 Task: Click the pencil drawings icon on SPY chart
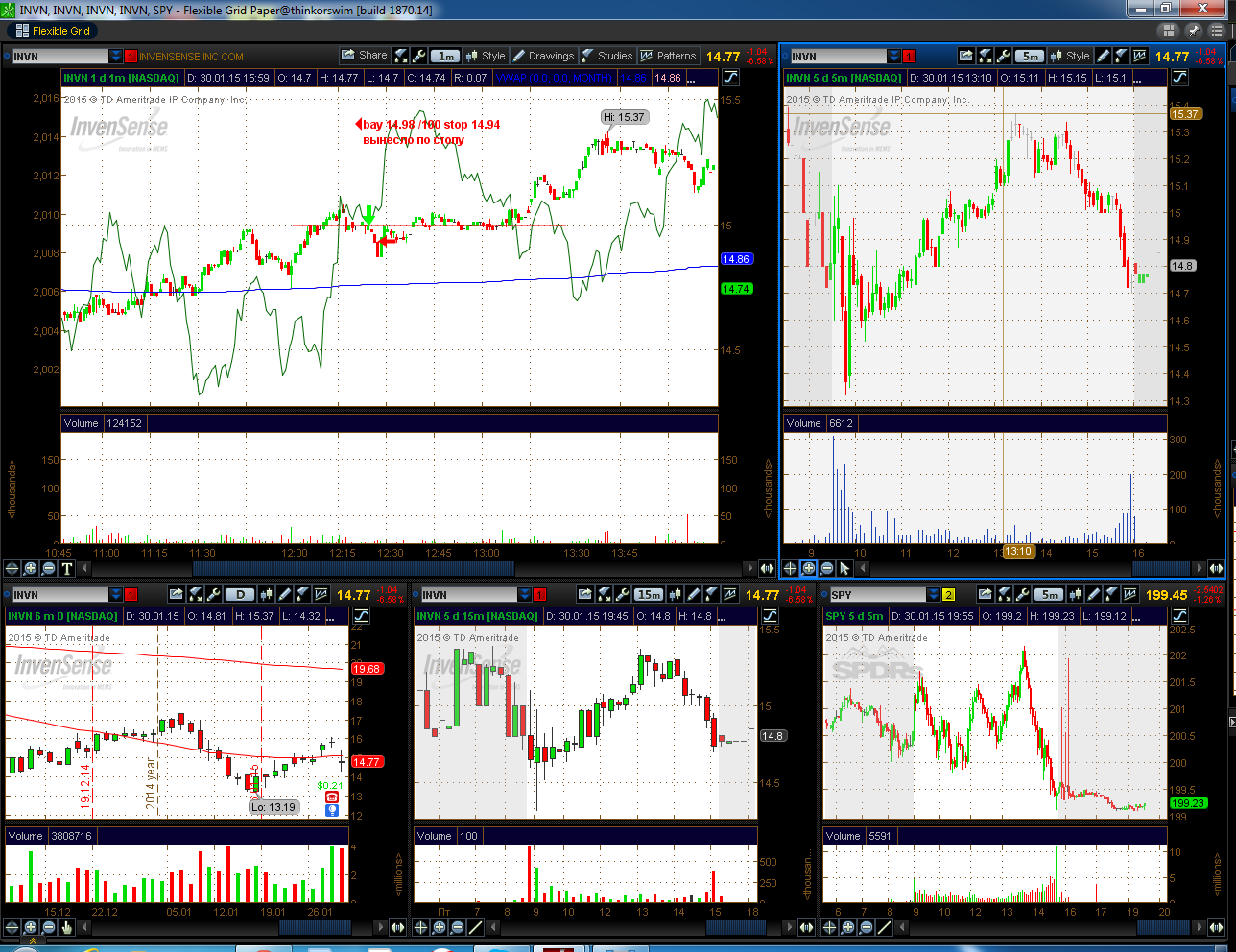[x=1094, y=594]
